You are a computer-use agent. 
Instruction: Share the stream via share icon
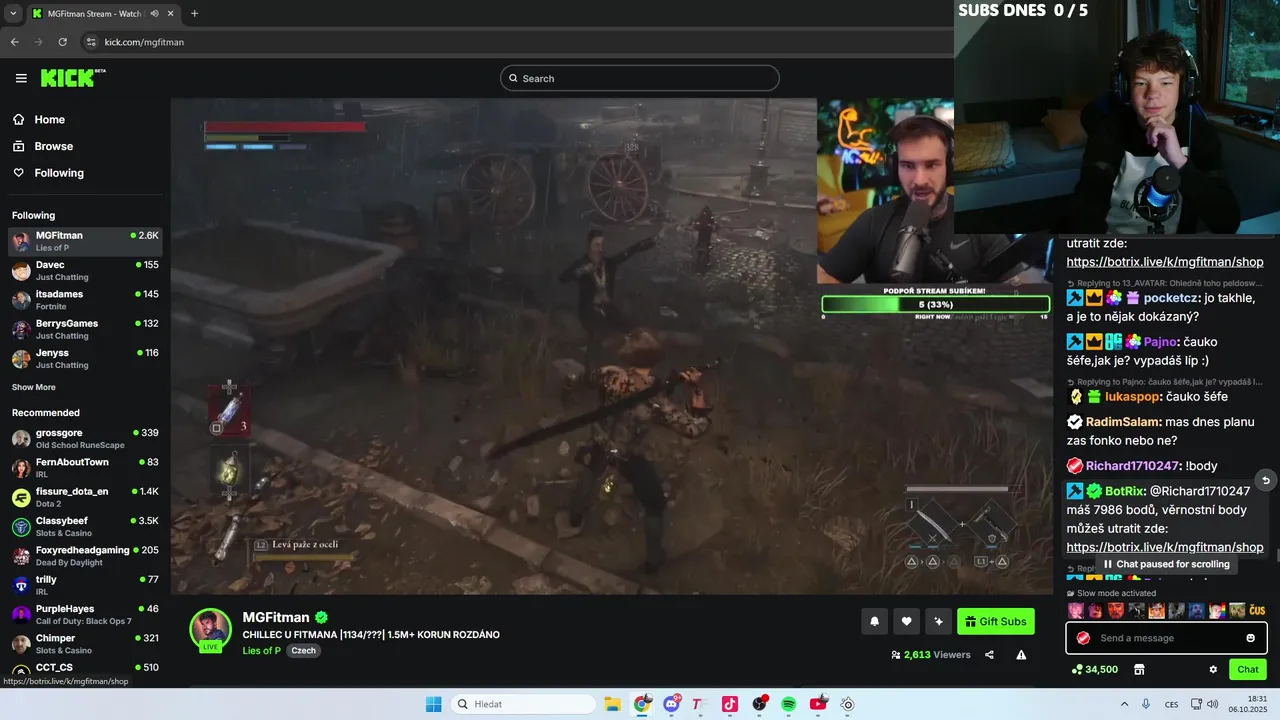point(989,655)
